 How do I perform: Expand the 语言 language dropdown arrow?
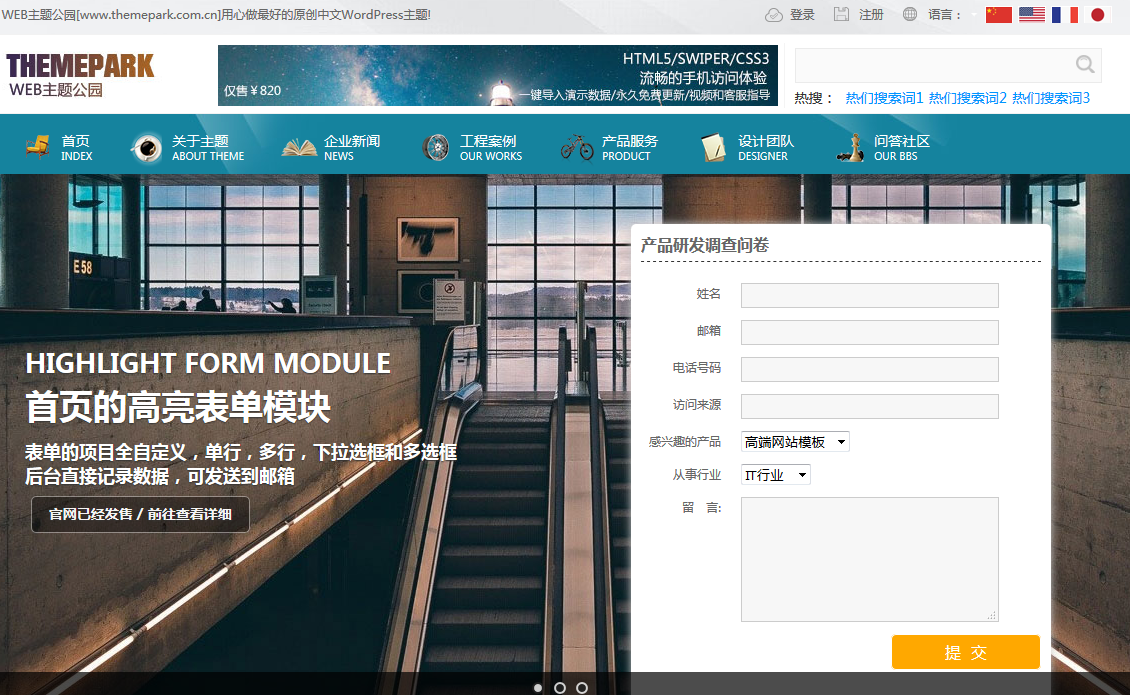(x=973, y=15)
